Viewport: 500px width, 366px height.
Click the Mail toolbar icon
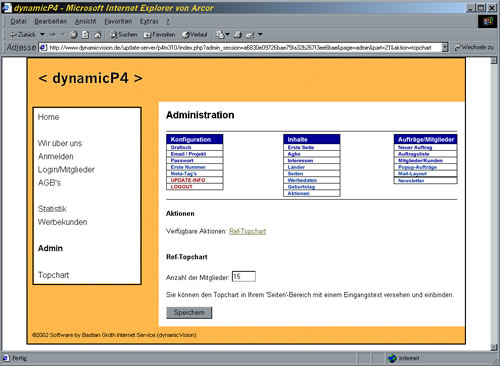pos(220,34)
